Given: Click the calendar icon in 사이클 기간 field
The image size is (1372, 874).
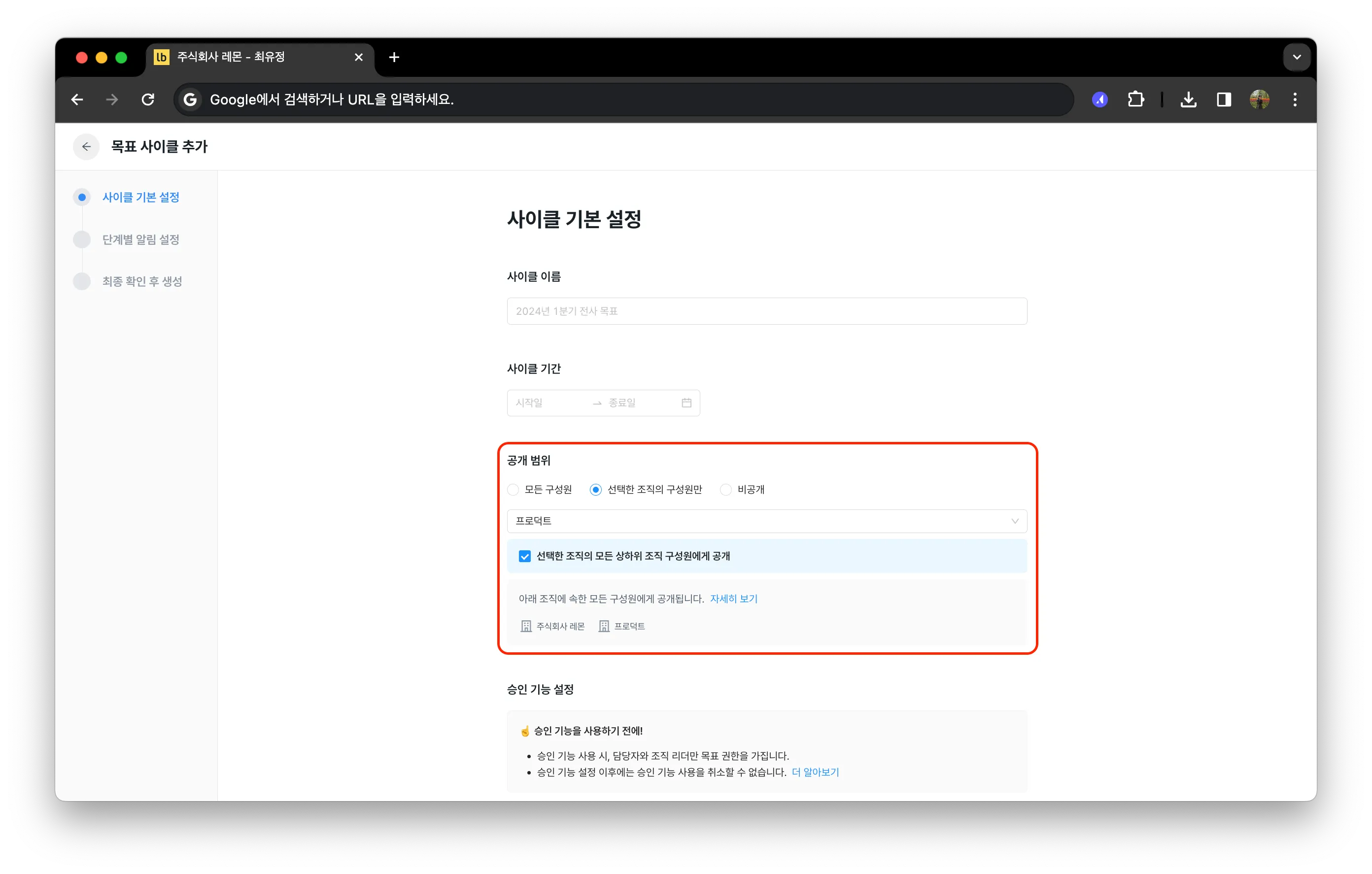Looking at the screenshot, I should pyautogui.click(x=686, y=403).
